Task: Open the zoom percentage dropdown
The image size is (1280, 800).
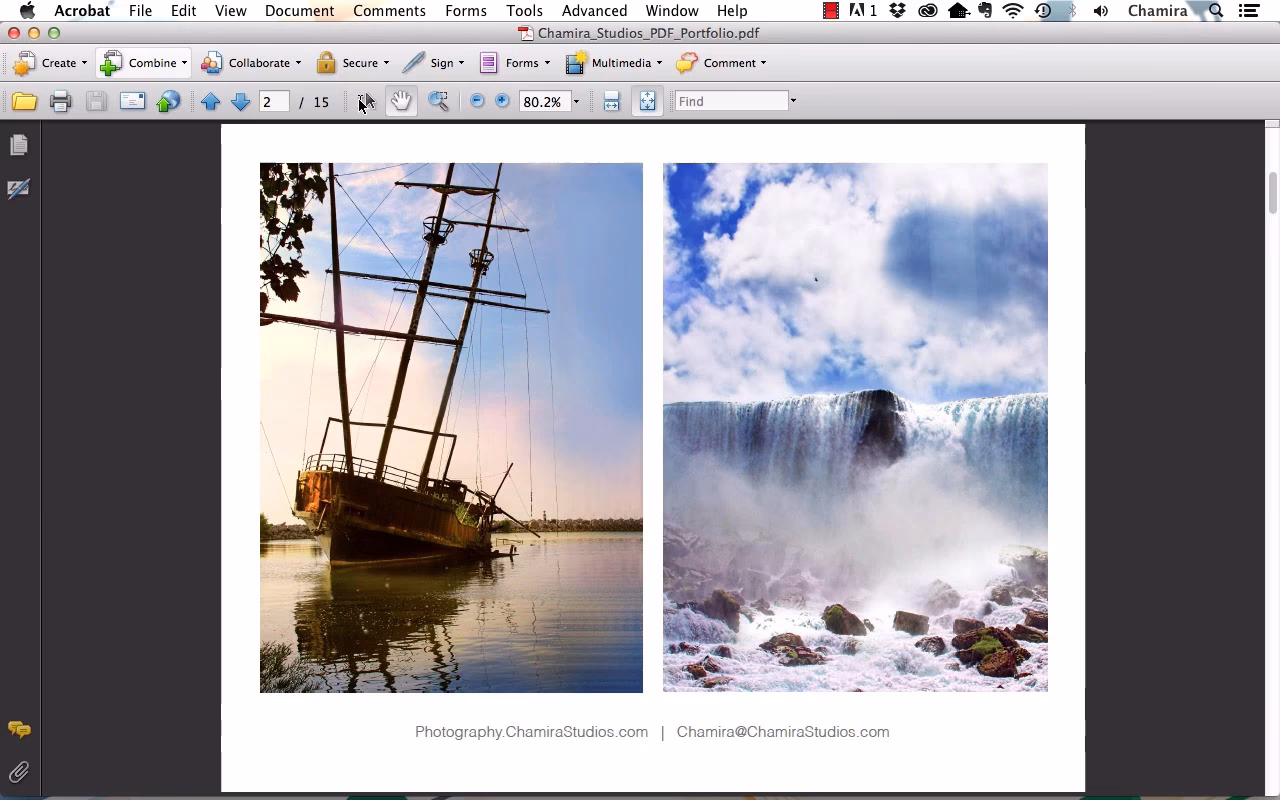Action: click(576, 101)
